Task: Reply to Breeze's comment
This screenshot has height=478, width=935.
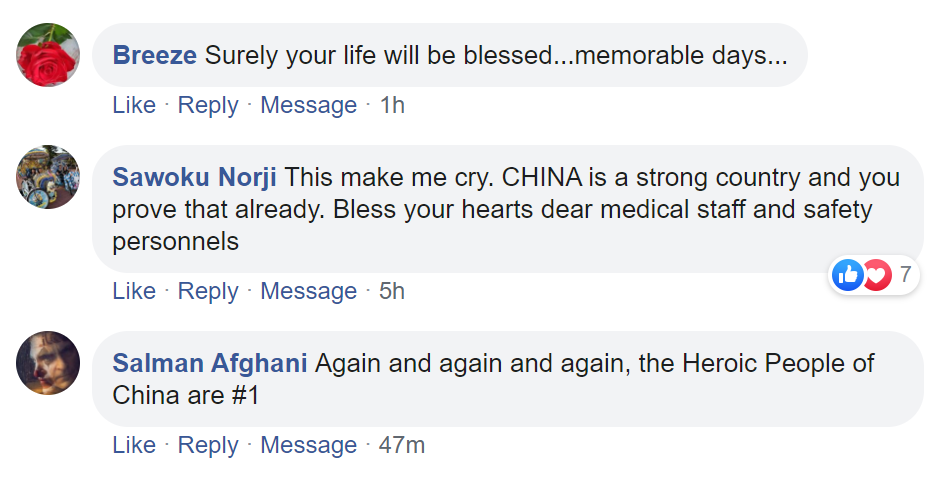Action: (x=208, y=105)
